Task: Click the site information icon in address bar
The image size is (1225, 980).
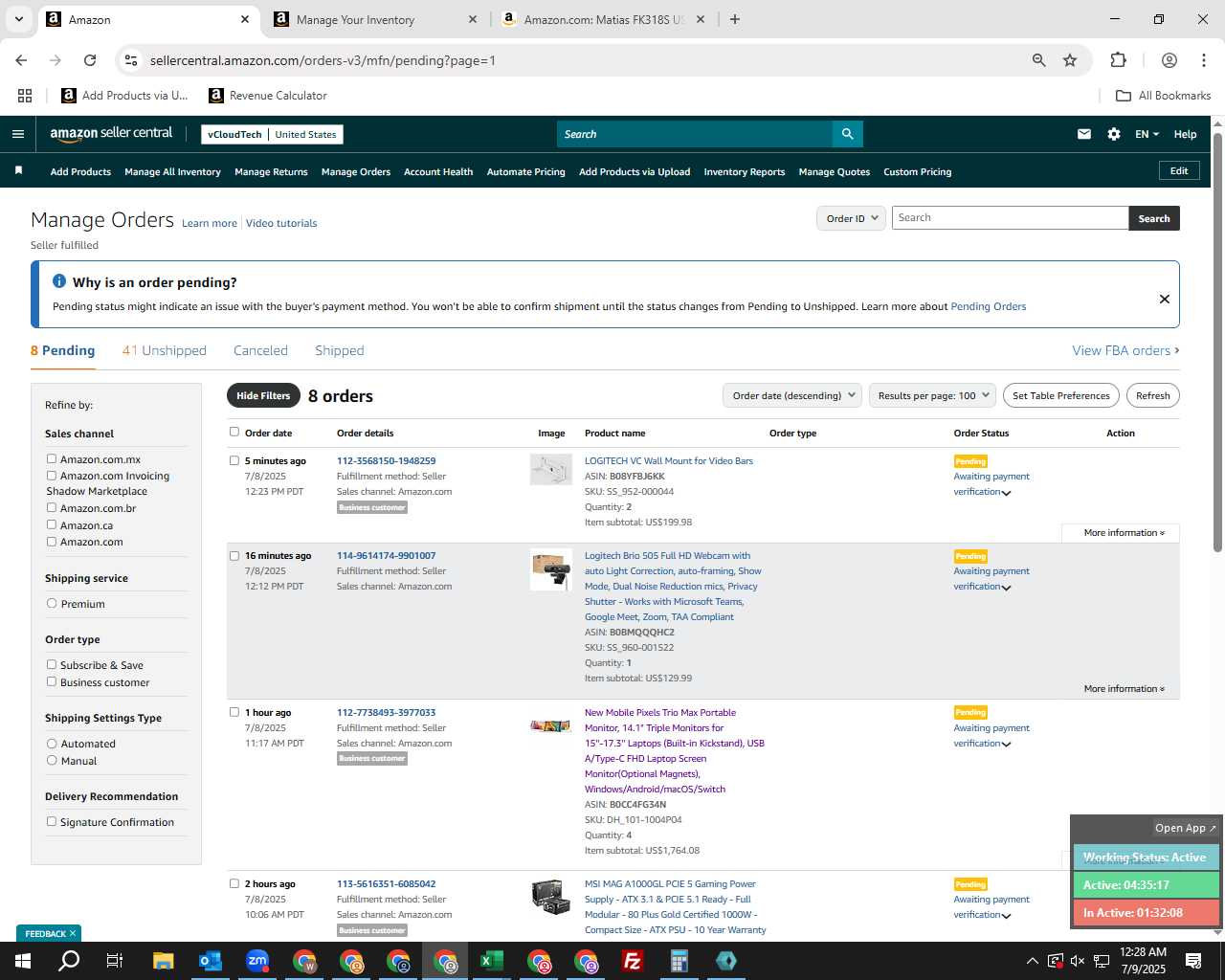Action: [131, 60]
